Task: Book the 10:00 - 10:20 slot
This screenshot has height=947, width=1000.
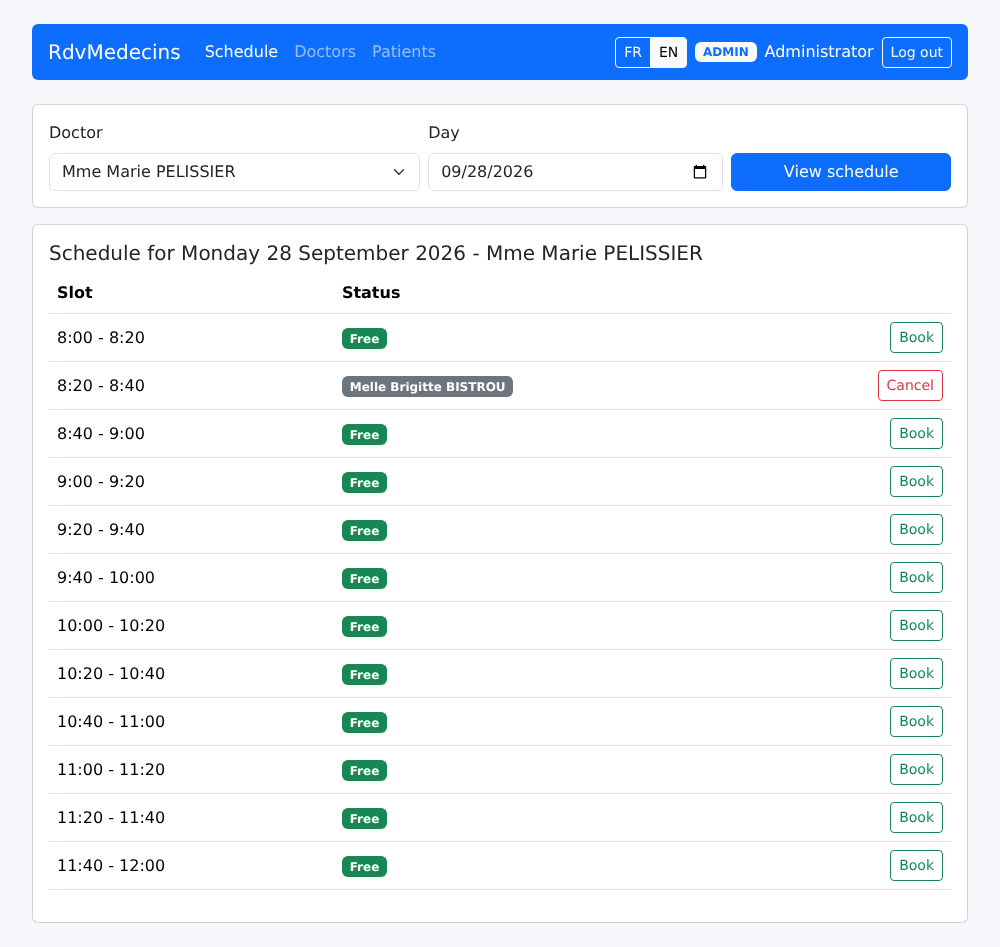Action: (x=916, y=626)
